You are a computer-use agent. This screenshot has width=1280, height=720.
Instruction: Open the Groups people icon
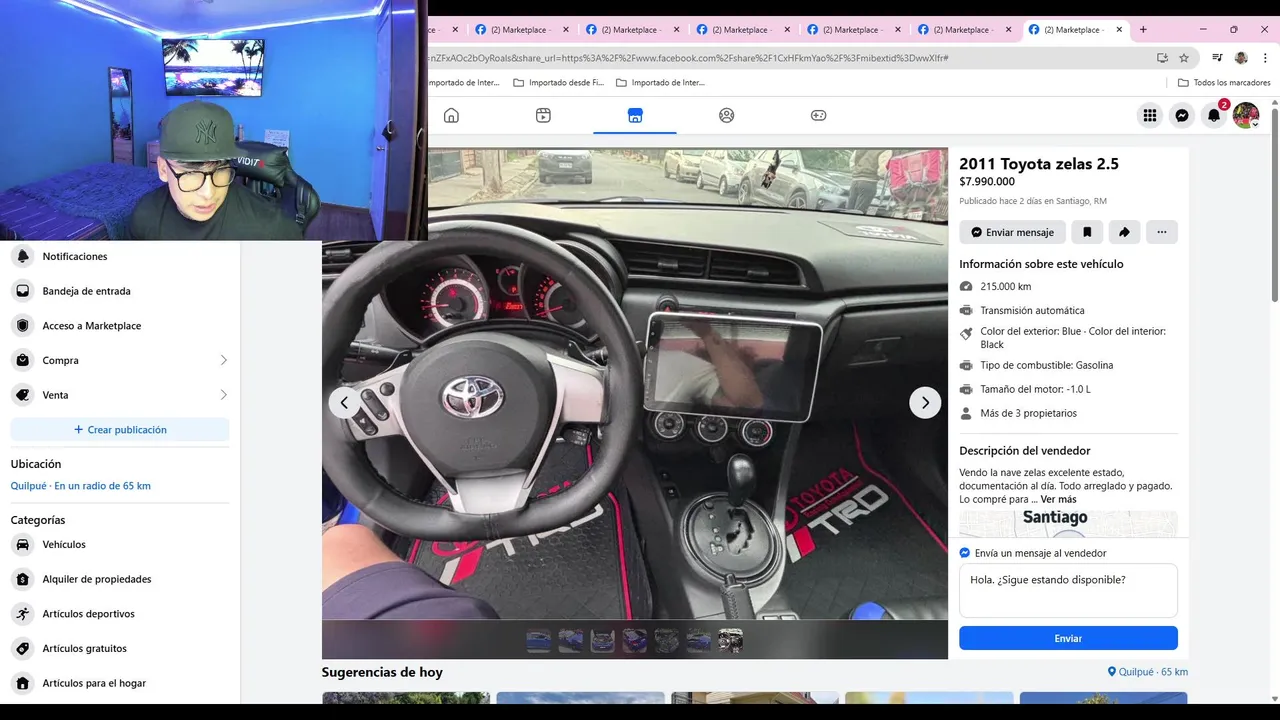click(727, 115)
